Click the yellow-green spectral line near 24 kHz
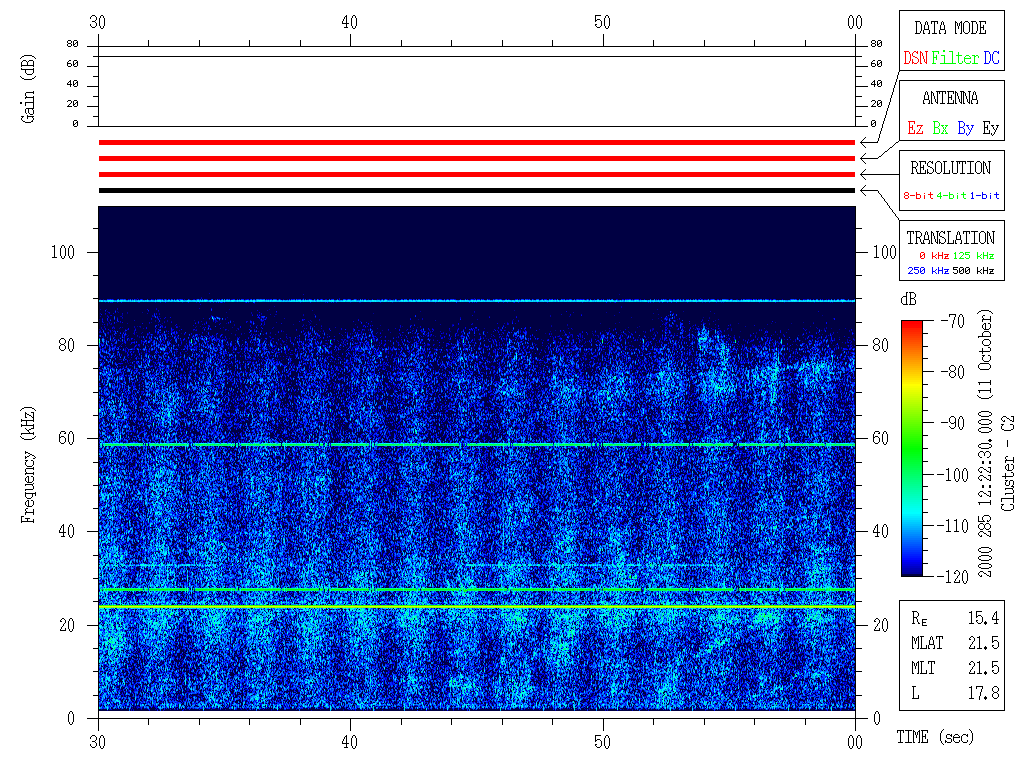The image size is (1024, 768). tap(476, 606)
